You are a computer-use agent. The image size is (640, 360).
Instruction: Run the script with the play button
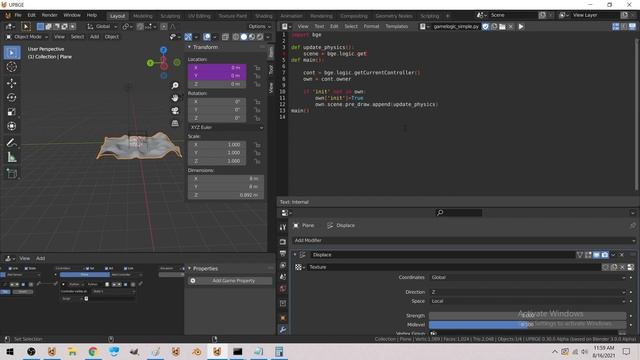pos(521,27)
